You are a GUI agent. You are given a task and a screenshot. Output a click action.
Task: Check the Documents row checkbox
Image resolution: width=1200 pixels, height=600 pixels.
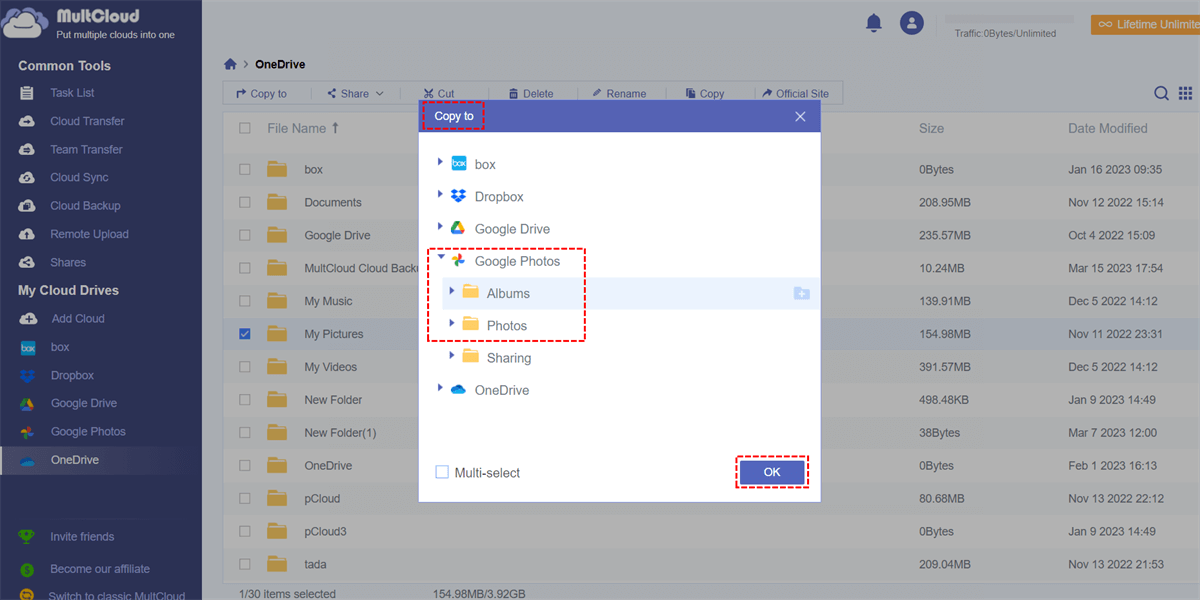(245, 202)
